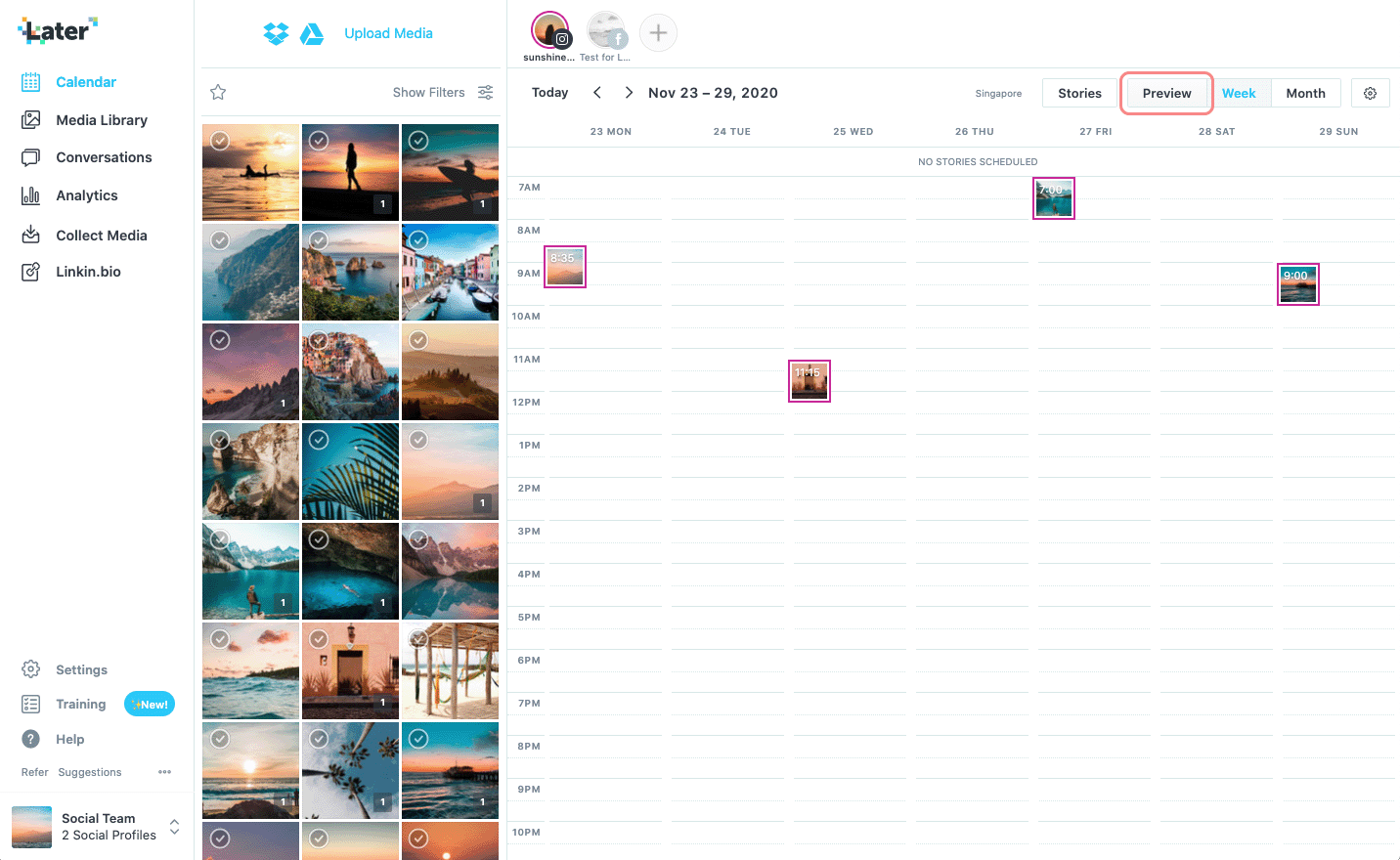Expand the Social Team profile switcher

(175, 826)
